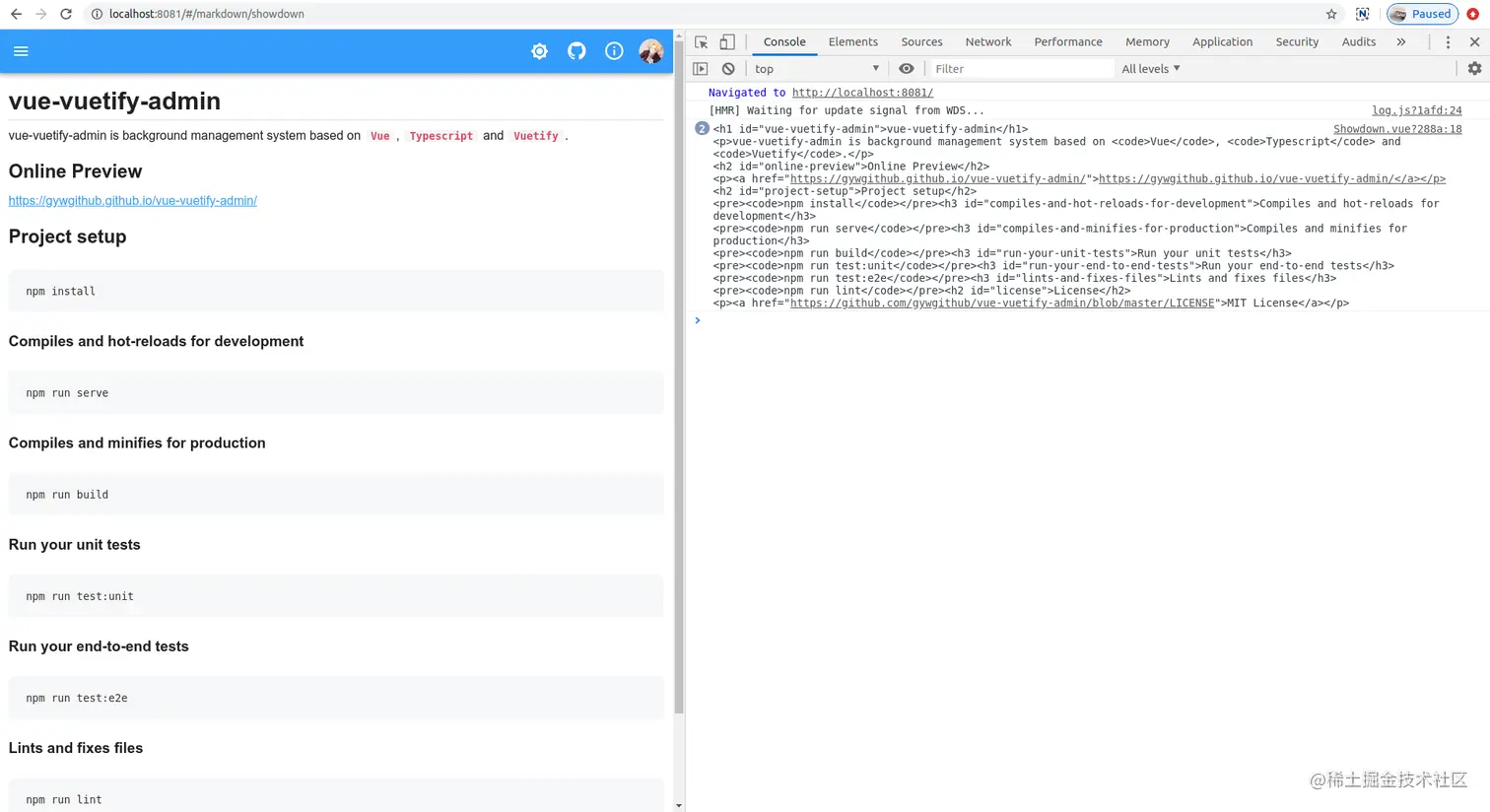Click the console prompt chevron
This screenshot has height=812, width=1490.
pyautogui.click(x=698, y=320)
